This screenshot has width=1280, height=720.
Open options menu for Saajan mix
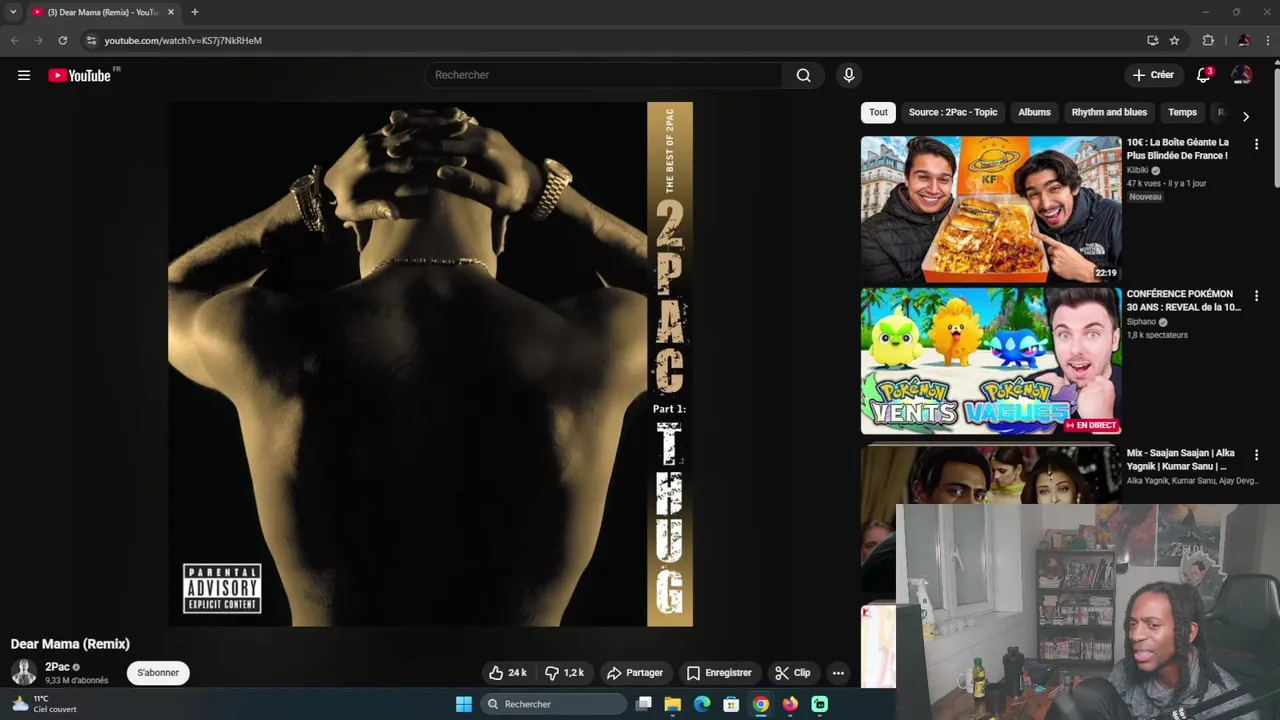point(1256,455)
